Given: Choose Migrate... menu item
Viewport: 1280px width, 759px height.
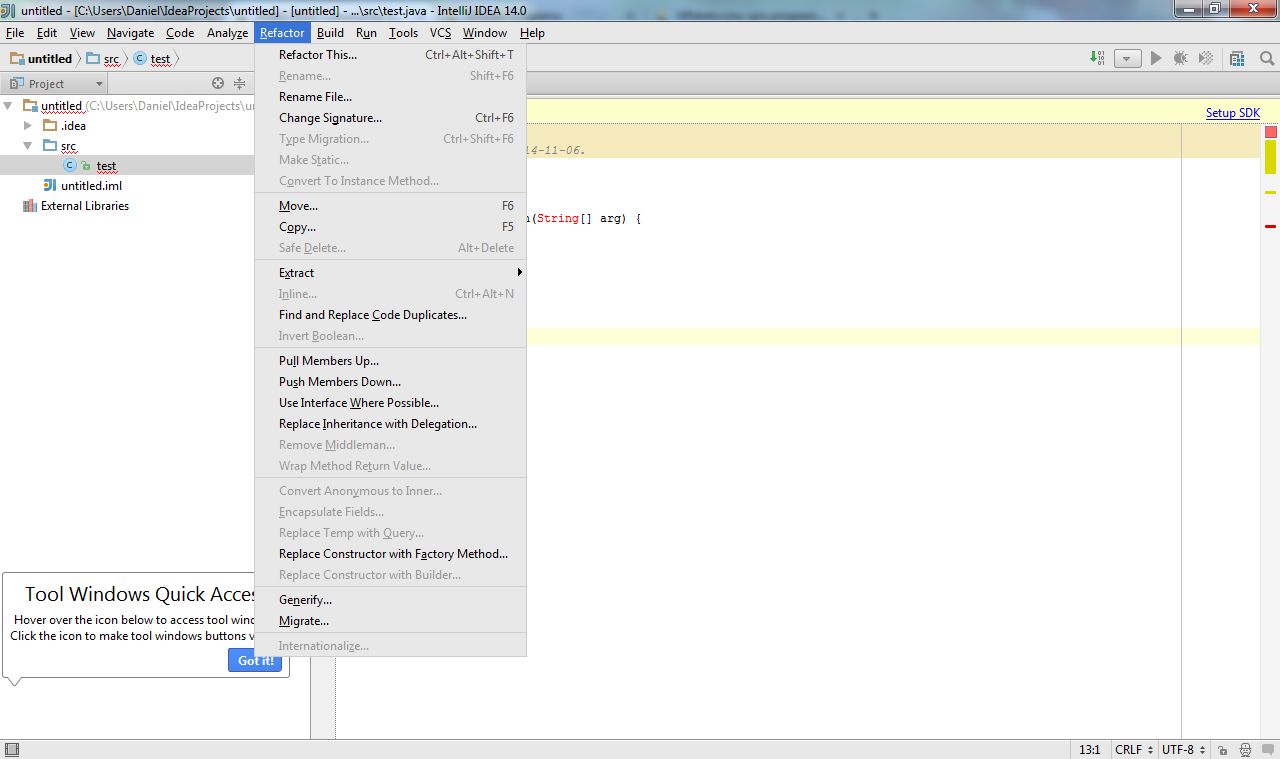Looking at the screenshot, I should coord(391,621).
